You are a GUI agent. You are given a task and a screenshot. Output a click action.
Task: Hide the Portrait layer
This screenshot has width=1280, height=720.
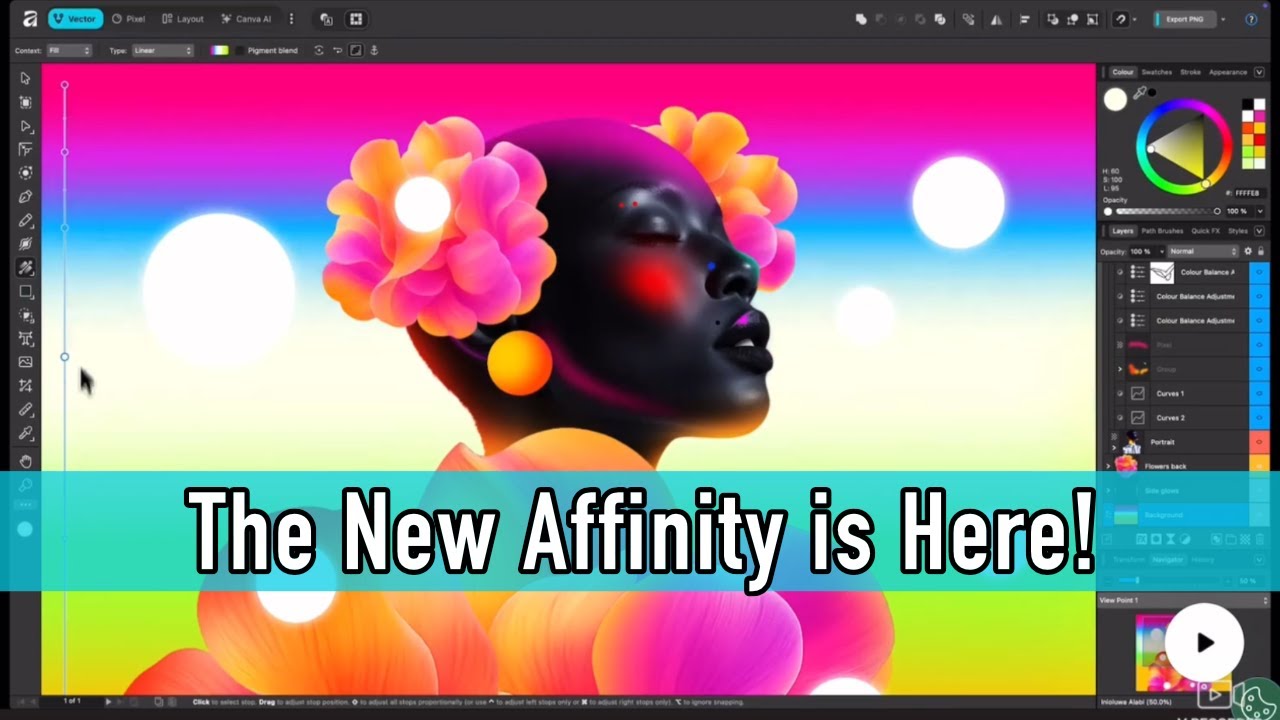[x=1259, y=442]
